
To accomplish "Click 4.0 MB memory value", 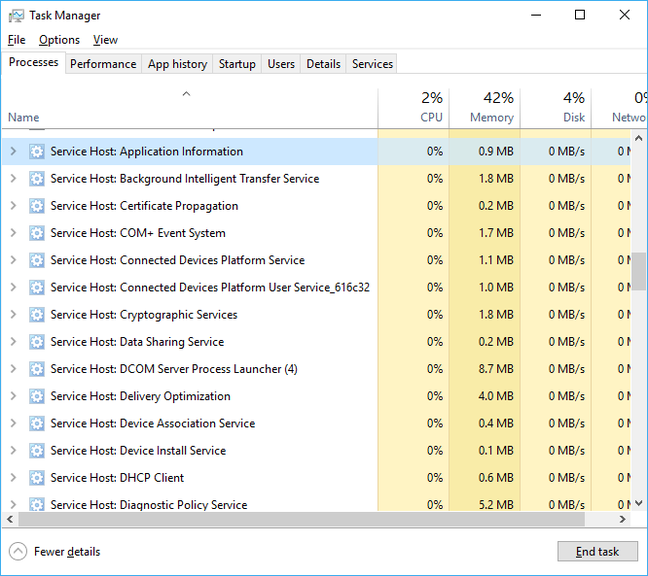I will 496,396.
